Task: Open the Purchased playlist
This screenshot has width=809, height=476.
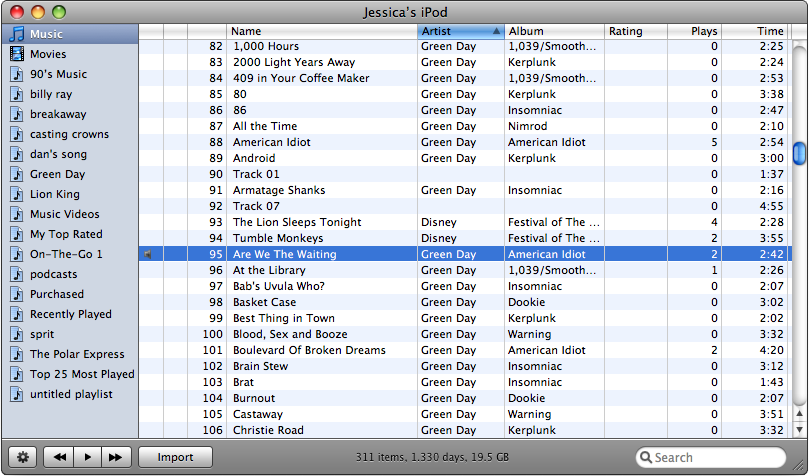Action: pos(70,294)
